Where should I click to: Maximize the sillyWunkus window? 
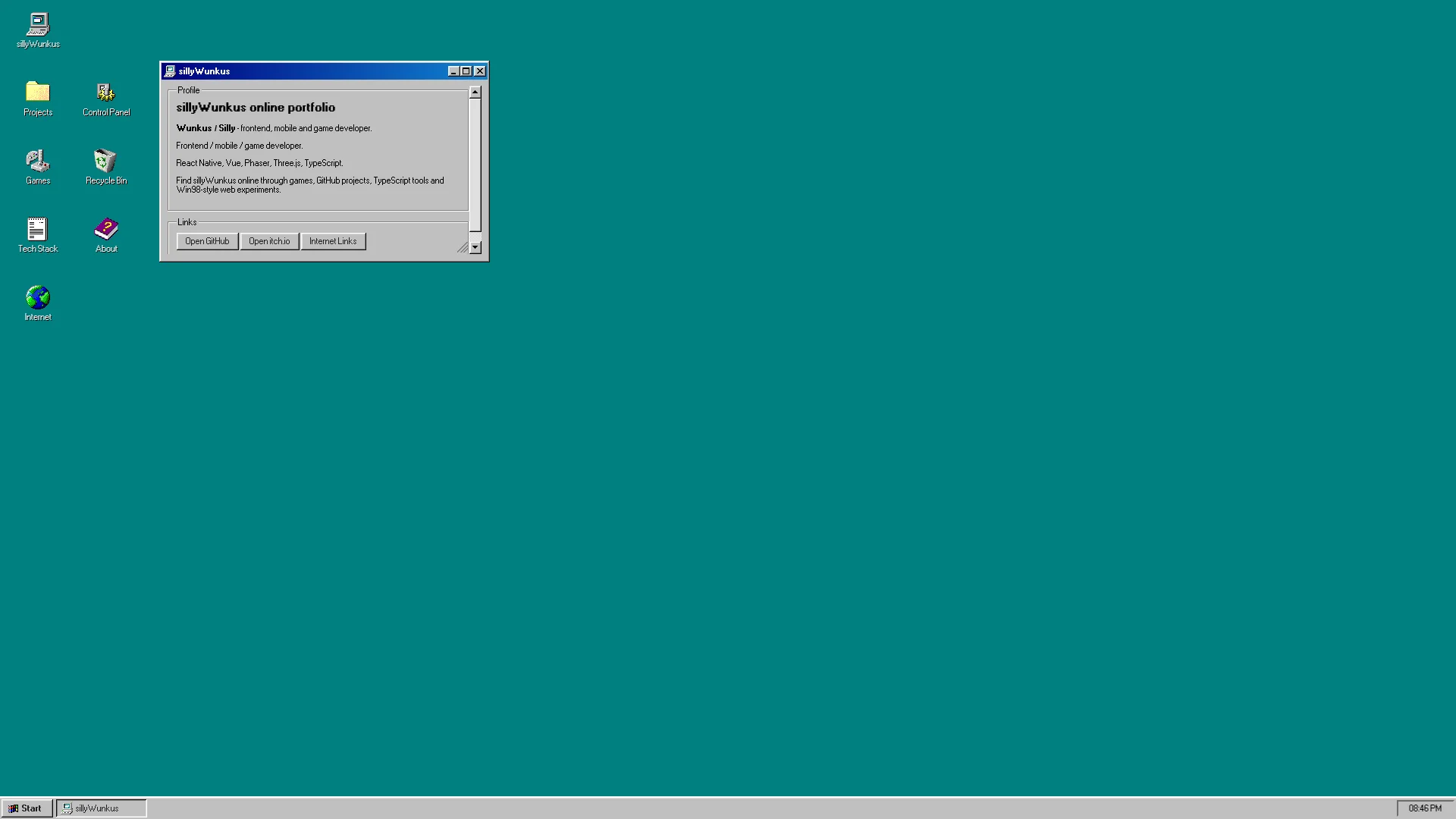point(466,71)
